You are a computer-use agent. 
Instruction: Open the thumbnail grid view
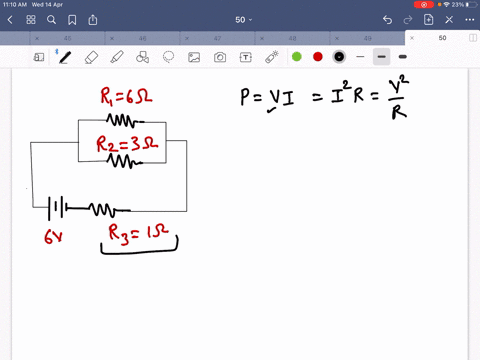point(31,20)
